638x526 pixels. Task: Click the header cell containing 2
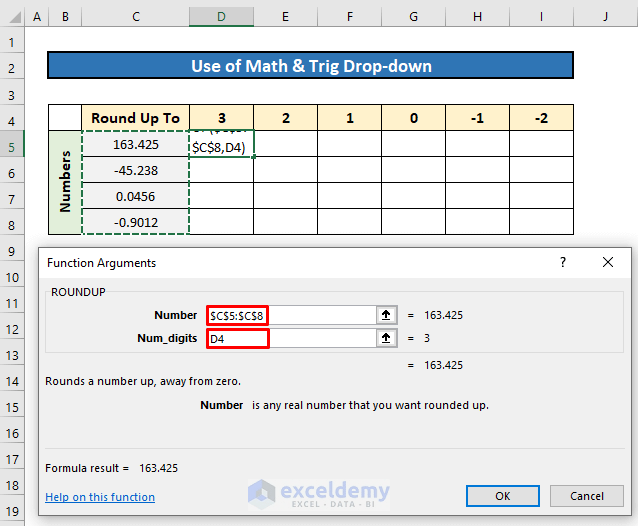point(285,118)
